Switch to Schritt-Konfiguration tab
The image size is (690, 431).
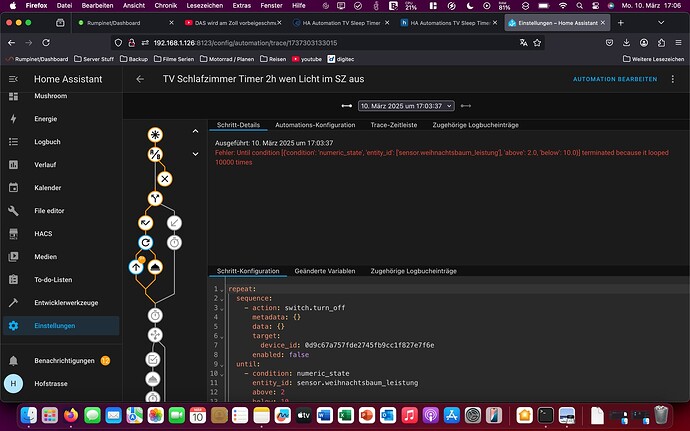point(248,271)
